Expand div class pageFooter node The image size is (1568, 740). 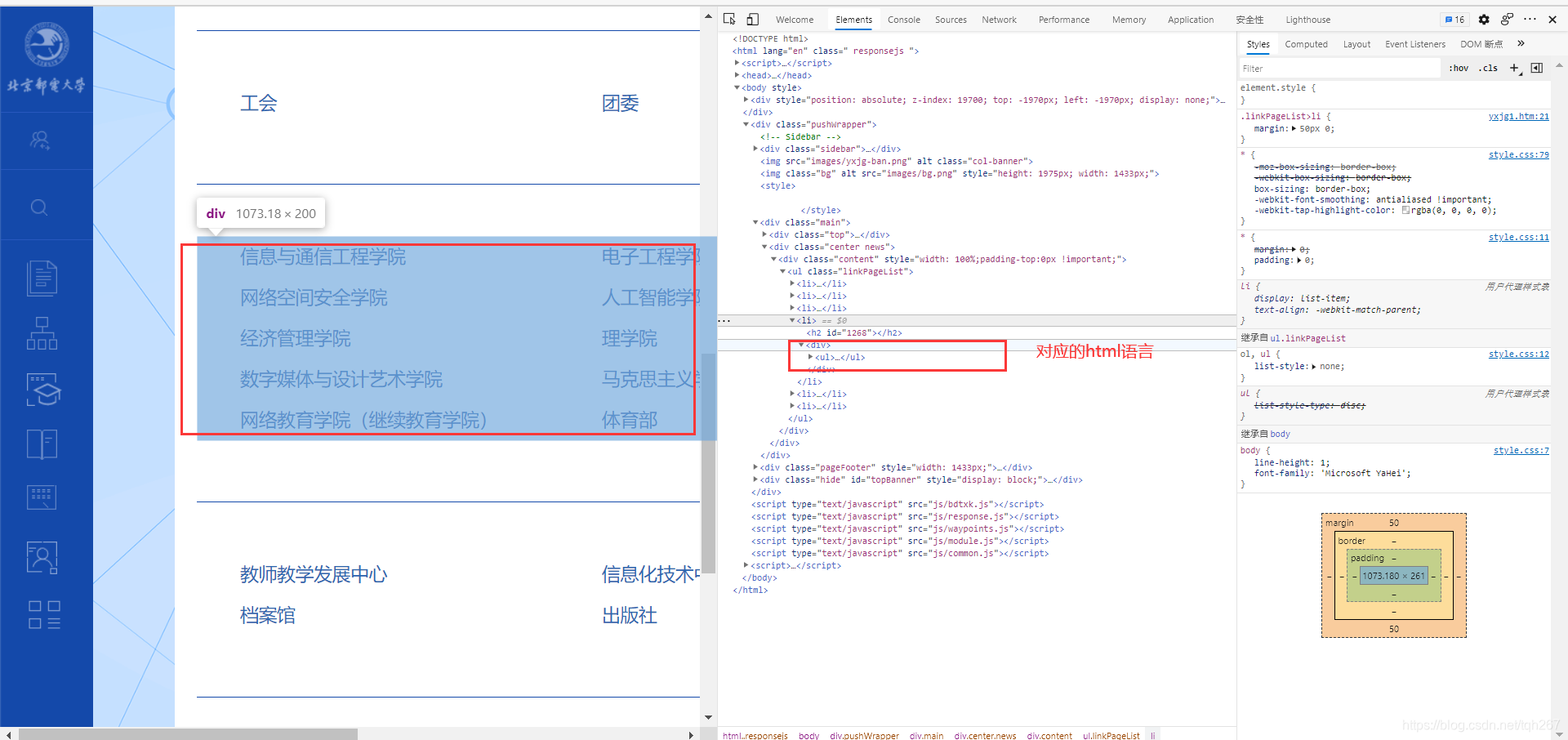pyautogui.click(x=755, y=467)
